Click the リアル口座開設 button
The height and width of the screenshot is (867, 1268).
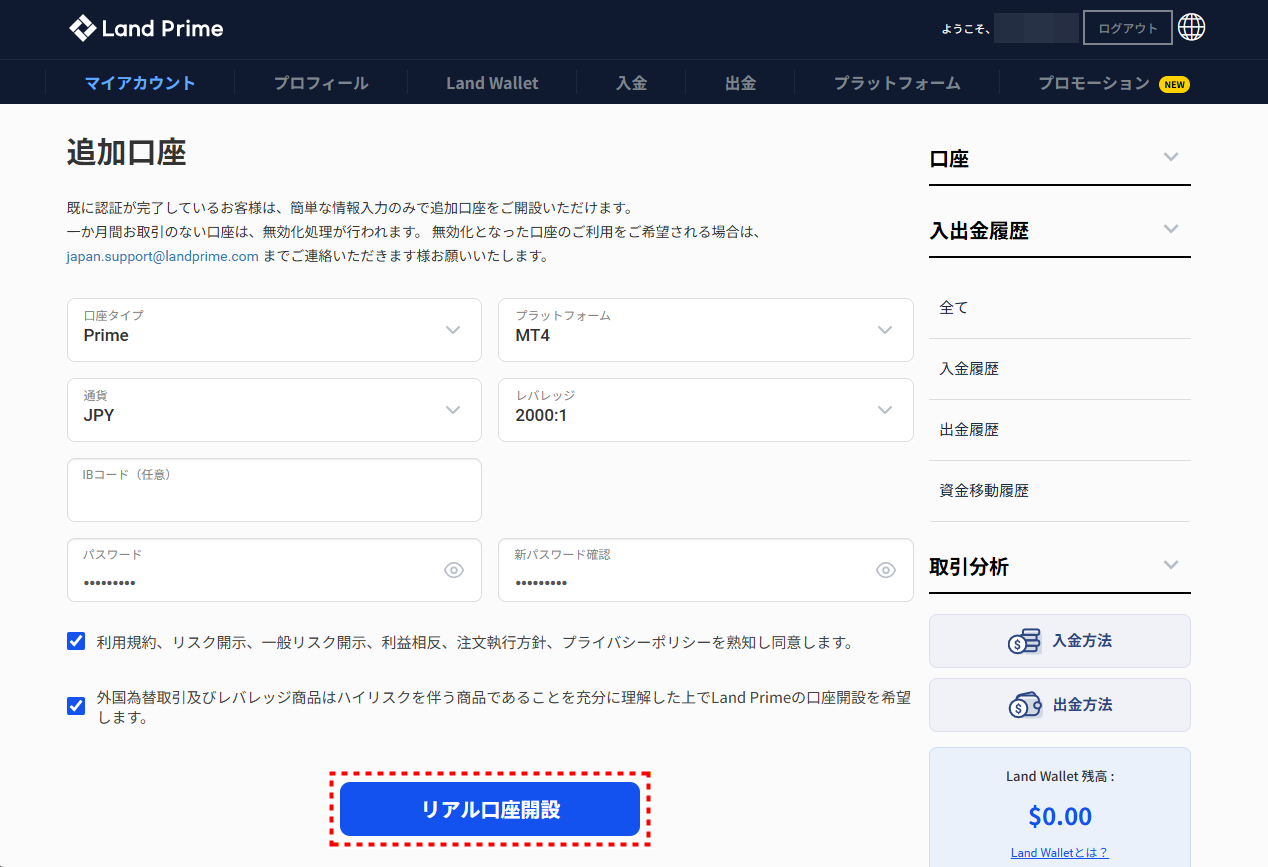[490, 809]
